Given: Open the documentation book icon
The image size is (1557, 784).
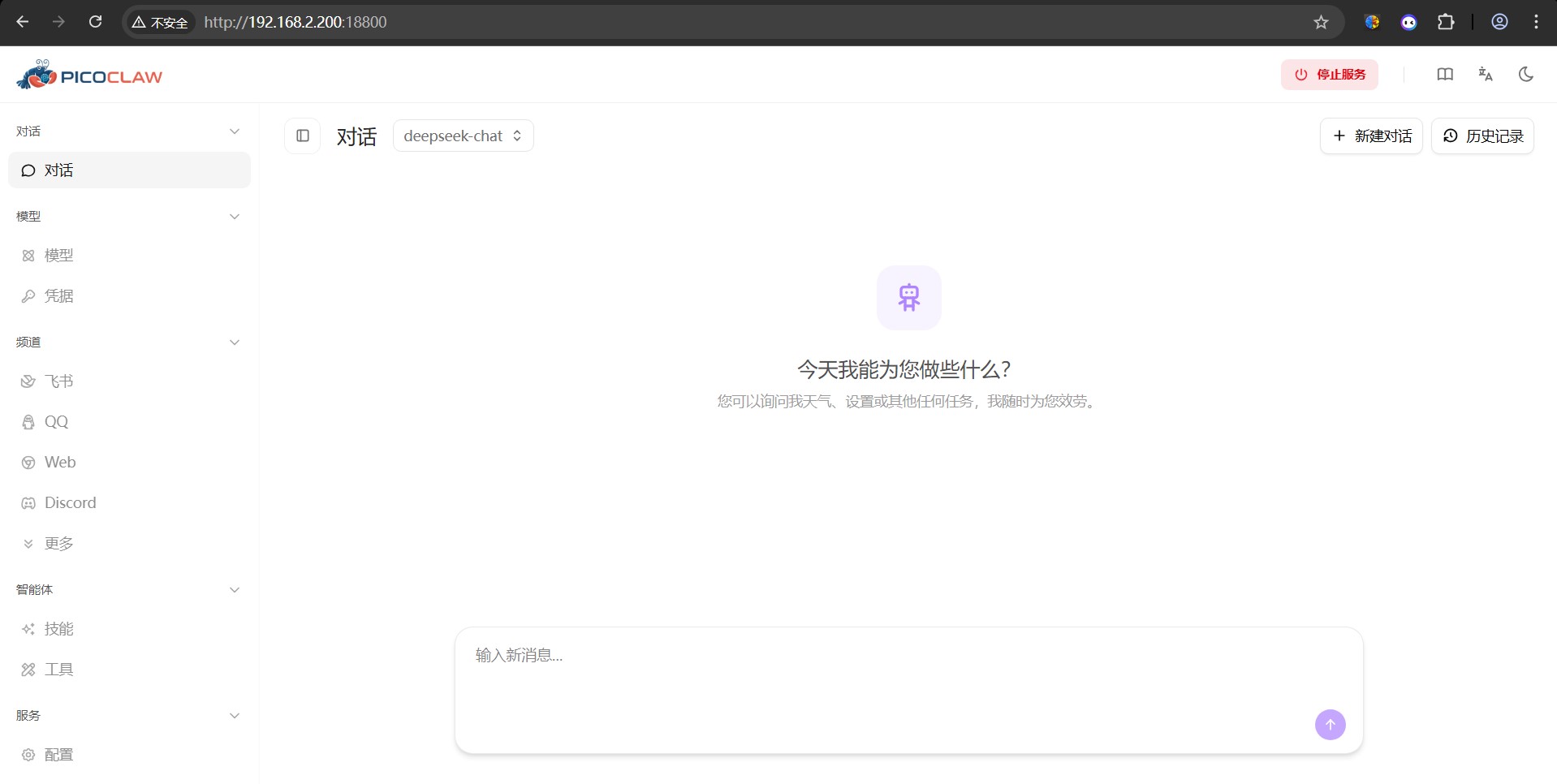Looking at the screenshot, I should (1445, 75).
